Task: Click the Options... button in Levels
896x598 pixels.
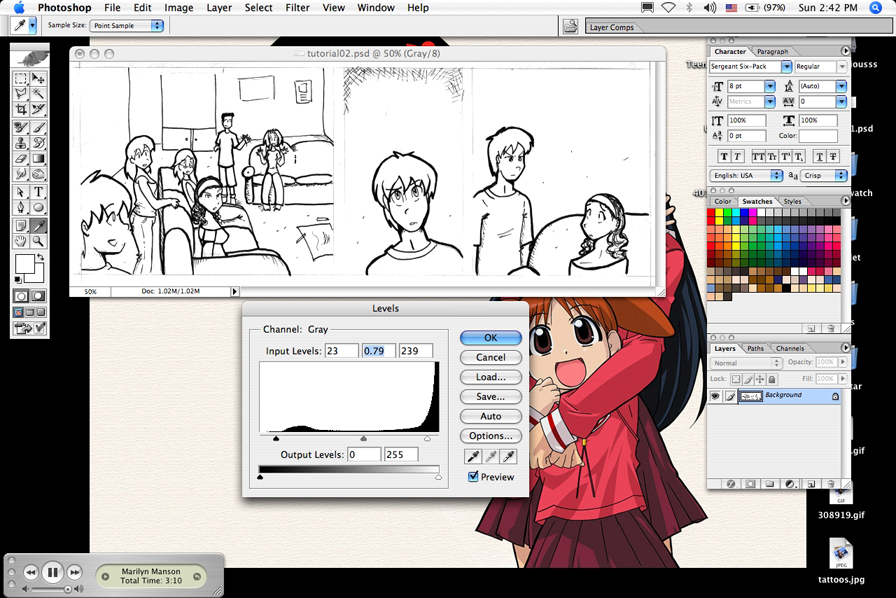Action: click(490, 436)
